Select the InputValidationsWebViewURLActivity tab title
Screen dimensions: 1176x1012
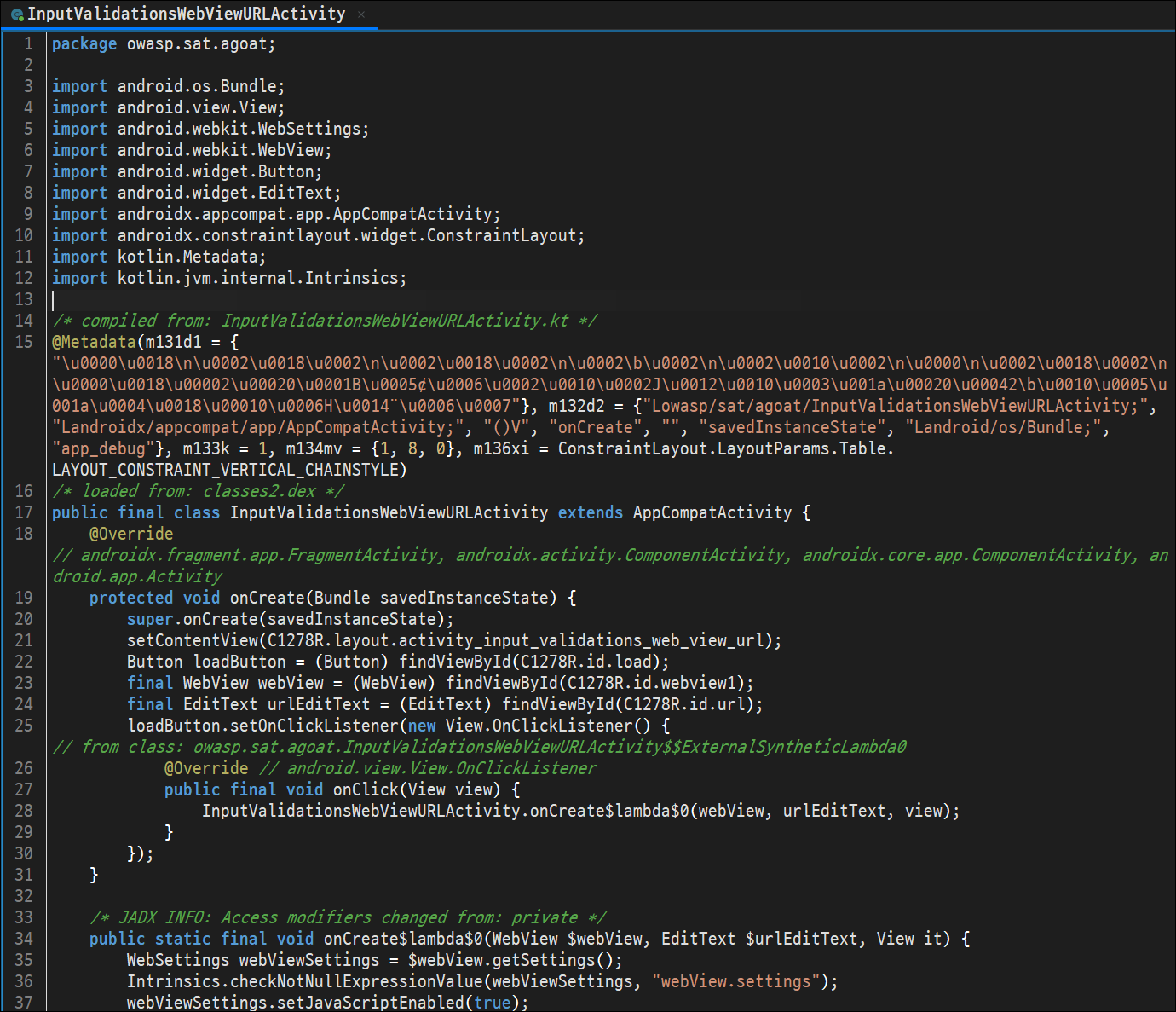tap(187, 14)
